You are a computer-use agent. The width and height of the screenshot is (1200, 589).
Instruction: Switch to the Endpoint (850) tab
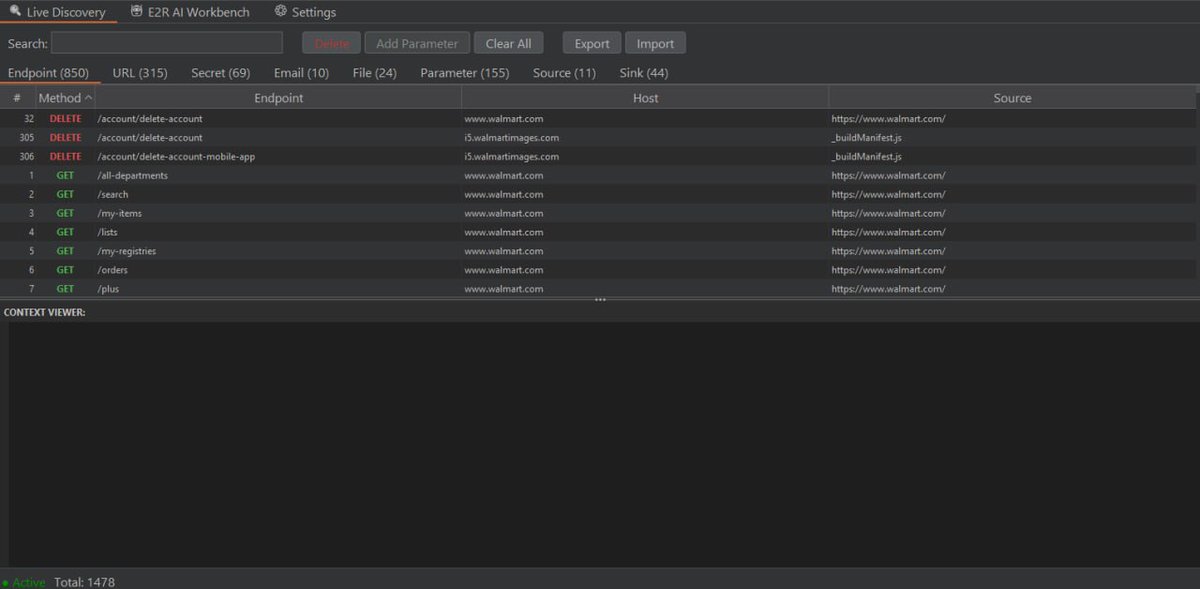point(49,73)
